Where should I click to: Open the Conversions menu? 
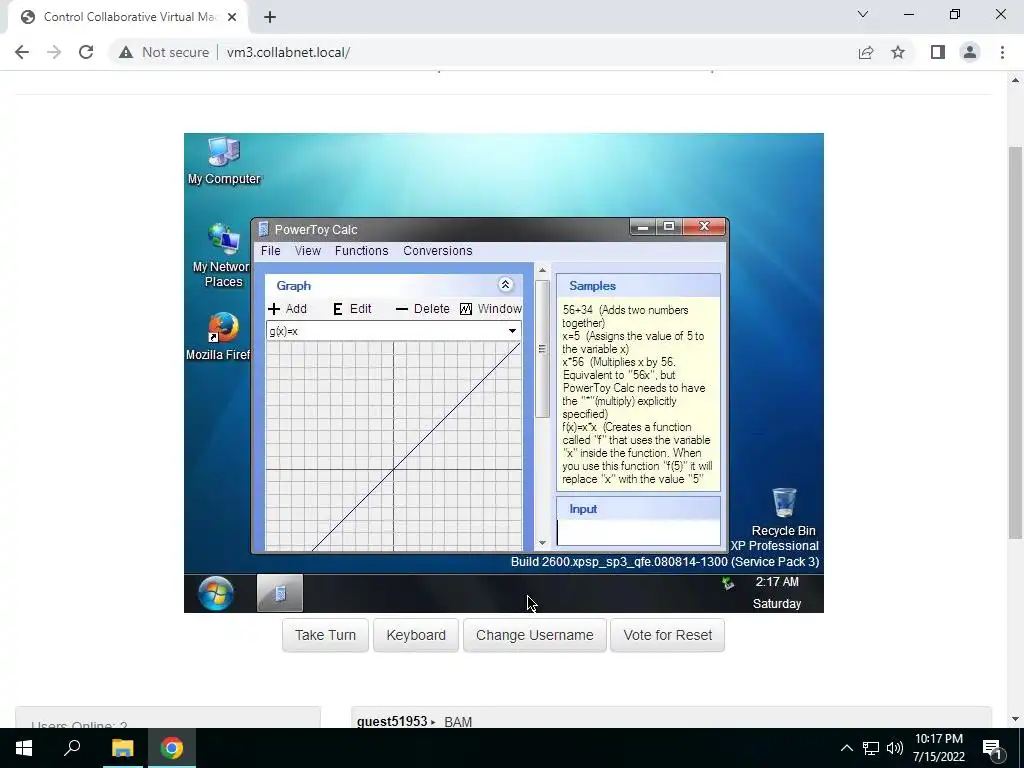coord(438,251)
